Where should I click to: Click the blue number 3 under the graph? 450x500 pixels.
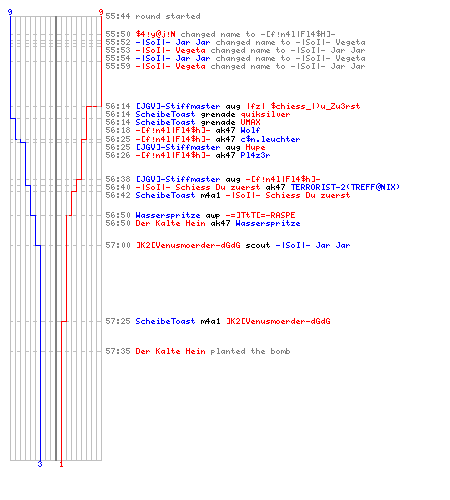(x=40, y=464)
